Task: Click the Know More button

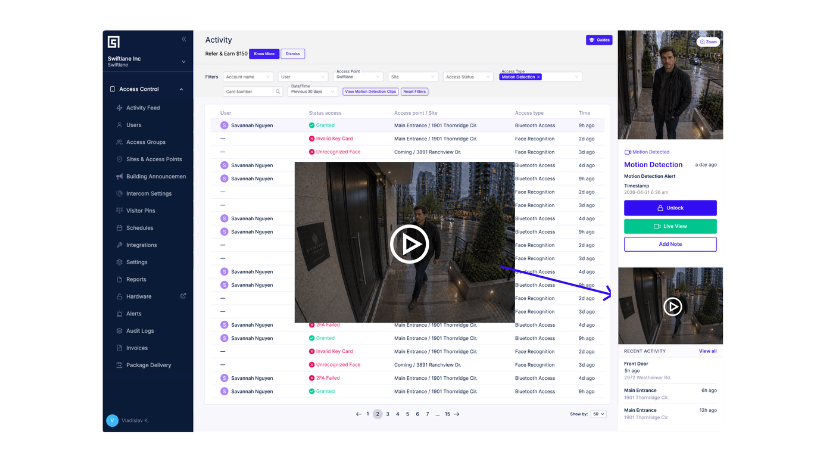Action: [x=264, y=54]
